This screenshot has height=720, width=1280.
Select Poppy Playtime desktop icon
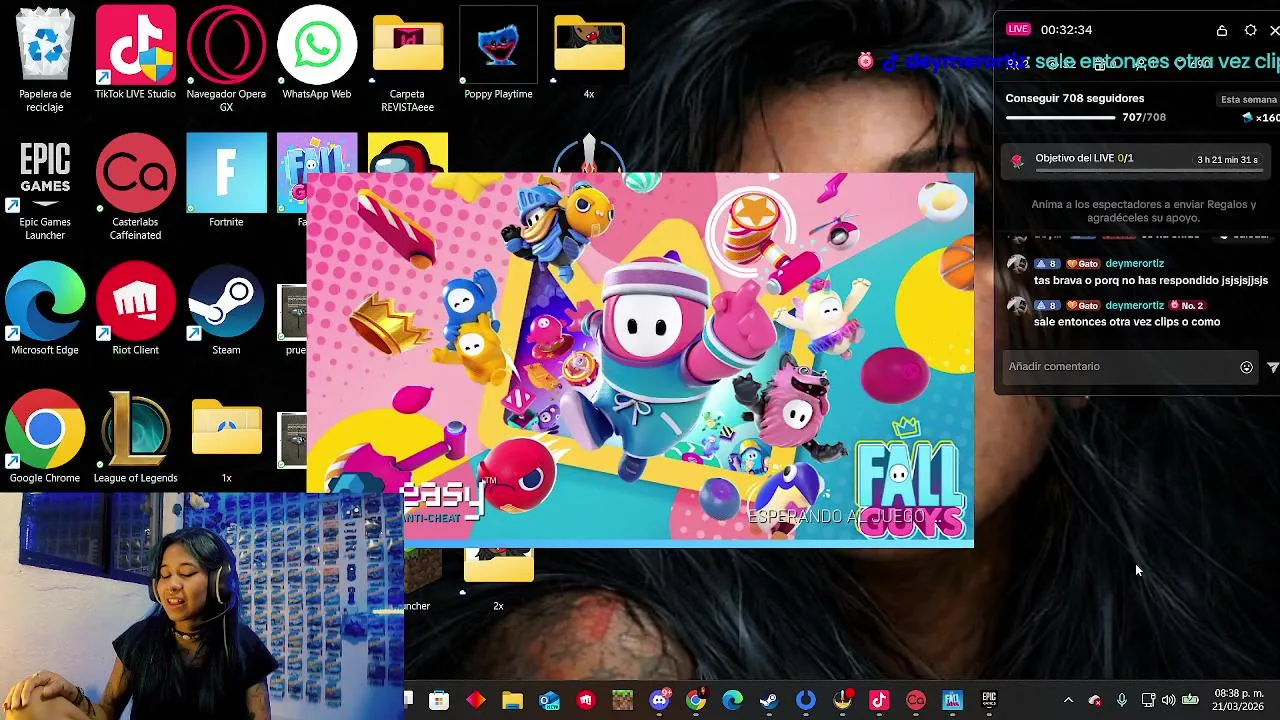[x=498, y=52]
